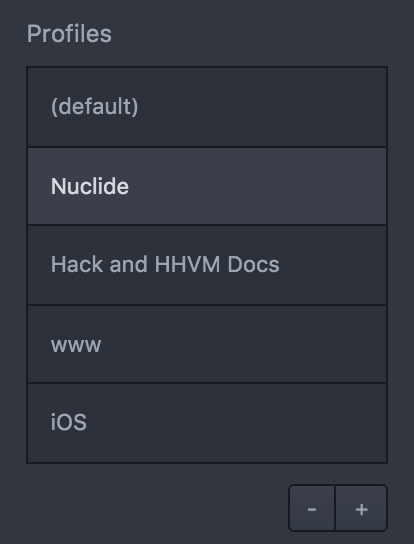This screenshot has height=544, width=414.
Task: Click the iOS text label
Action: click(69, 422)
